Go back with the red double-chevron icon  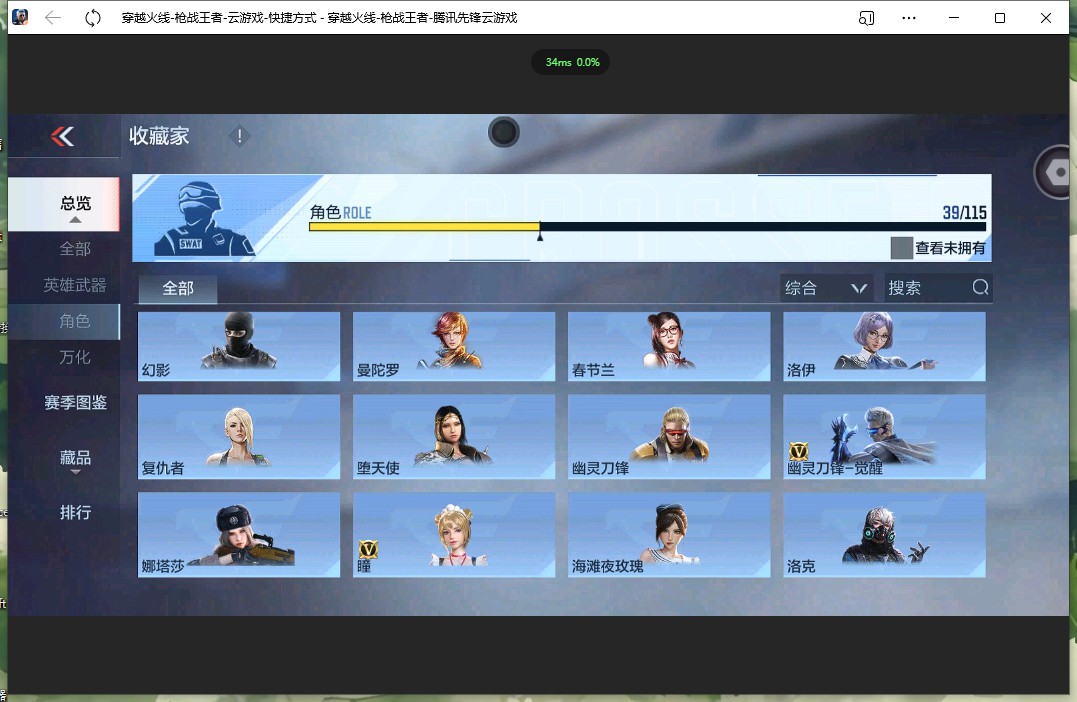point(63,137)
